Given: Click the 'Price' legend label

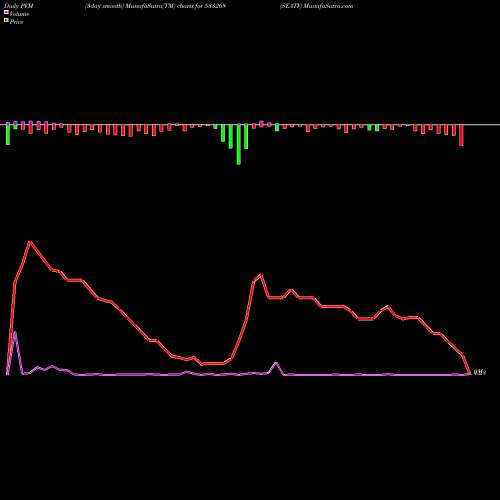Looking at the screenshot, I should pyautogui.click(x=16, y=22).
